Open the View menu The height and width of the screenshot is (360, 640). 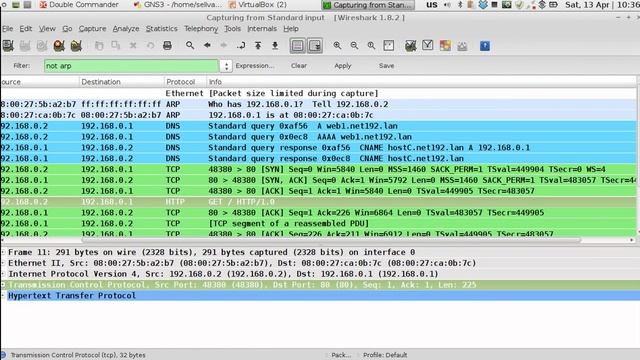(47, 29)
